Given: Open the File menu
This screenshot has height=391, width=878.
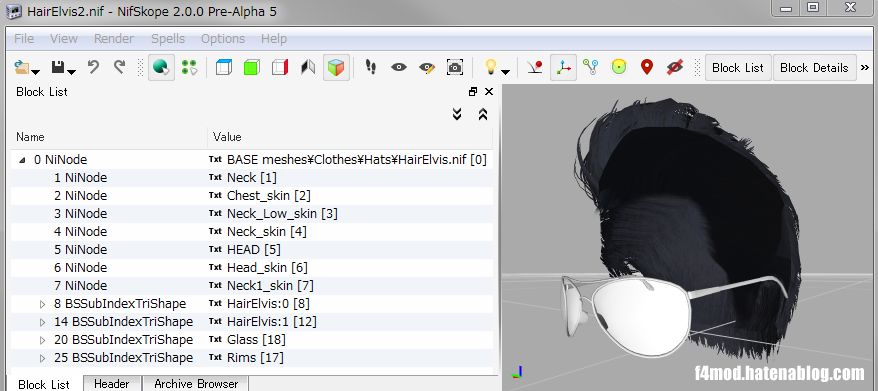Looking at the screenshot, I should pyautogui.click(x=24, y=39).
